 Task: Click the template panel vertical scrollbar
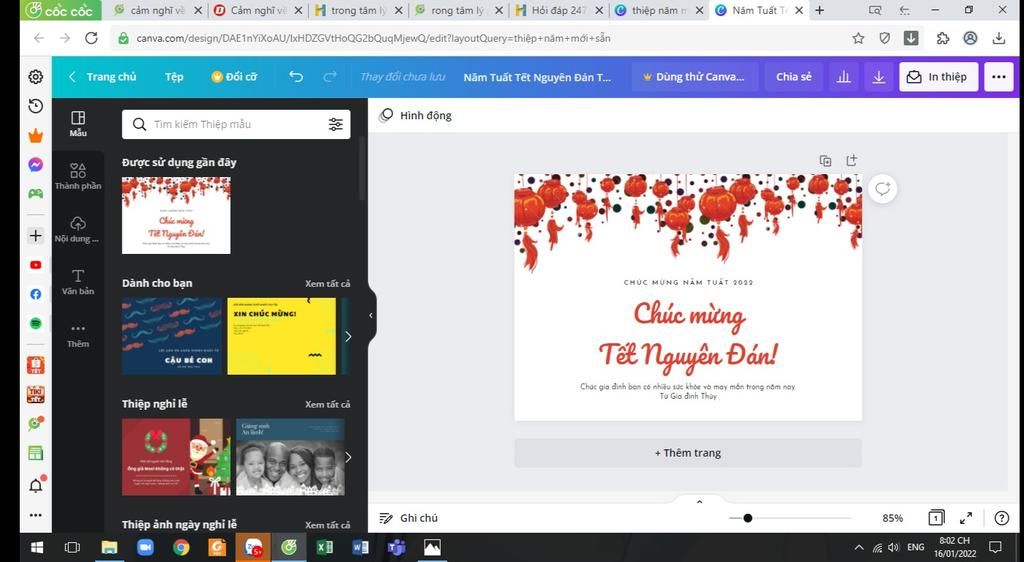[x=362, y=168]
